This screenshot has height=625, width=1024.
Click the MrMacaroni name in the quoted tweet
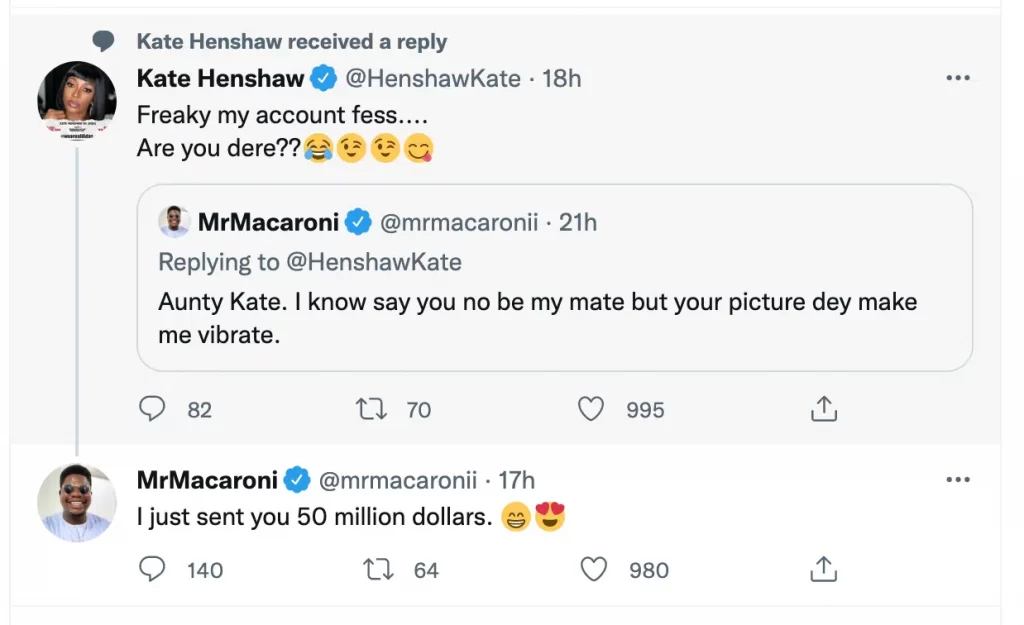pos(268,222)
